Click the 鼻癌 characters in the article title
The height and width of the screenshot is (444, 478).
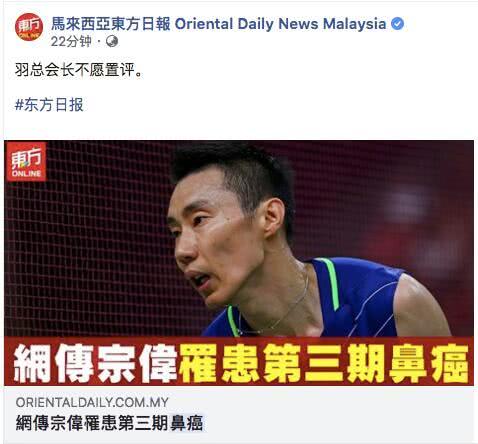[186, 423]
